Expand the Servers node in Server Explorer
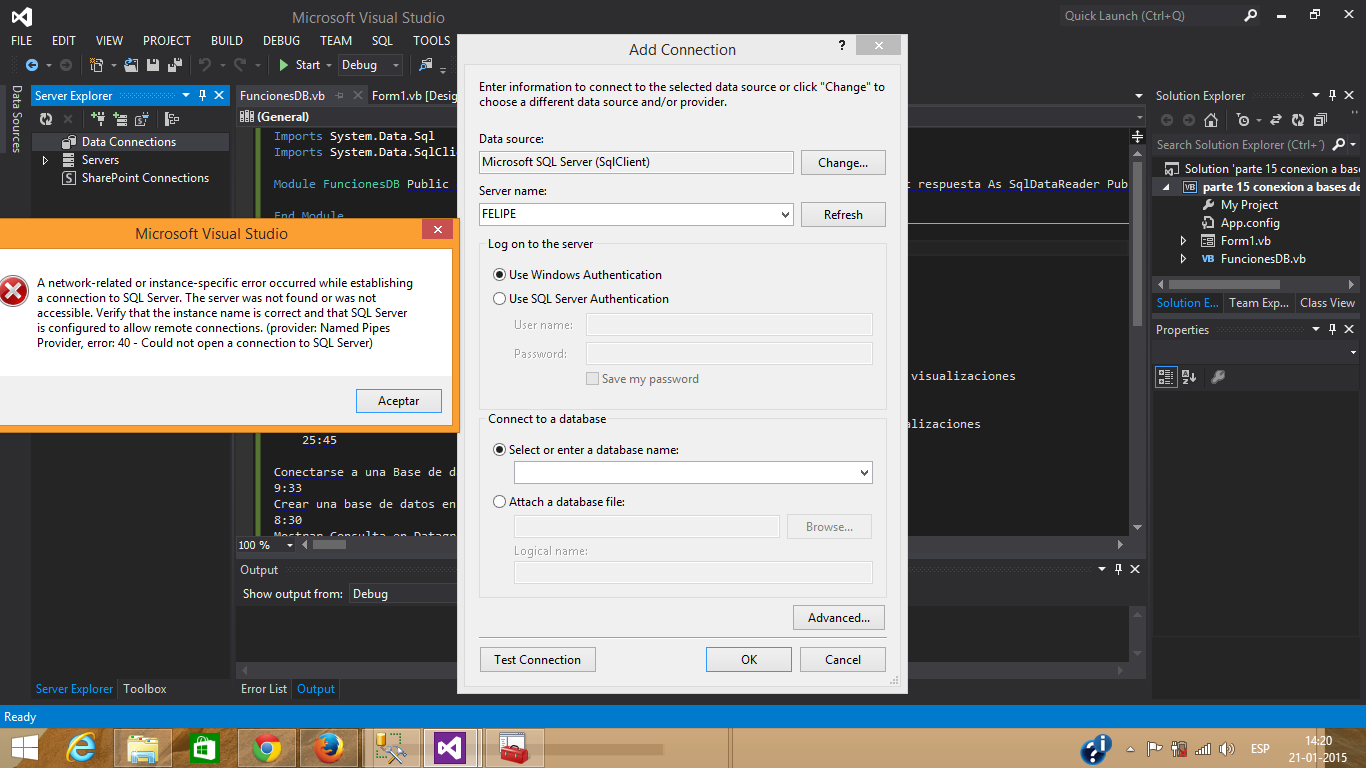The width and height of the screenshot is (1366, 768). coord(45,160)
